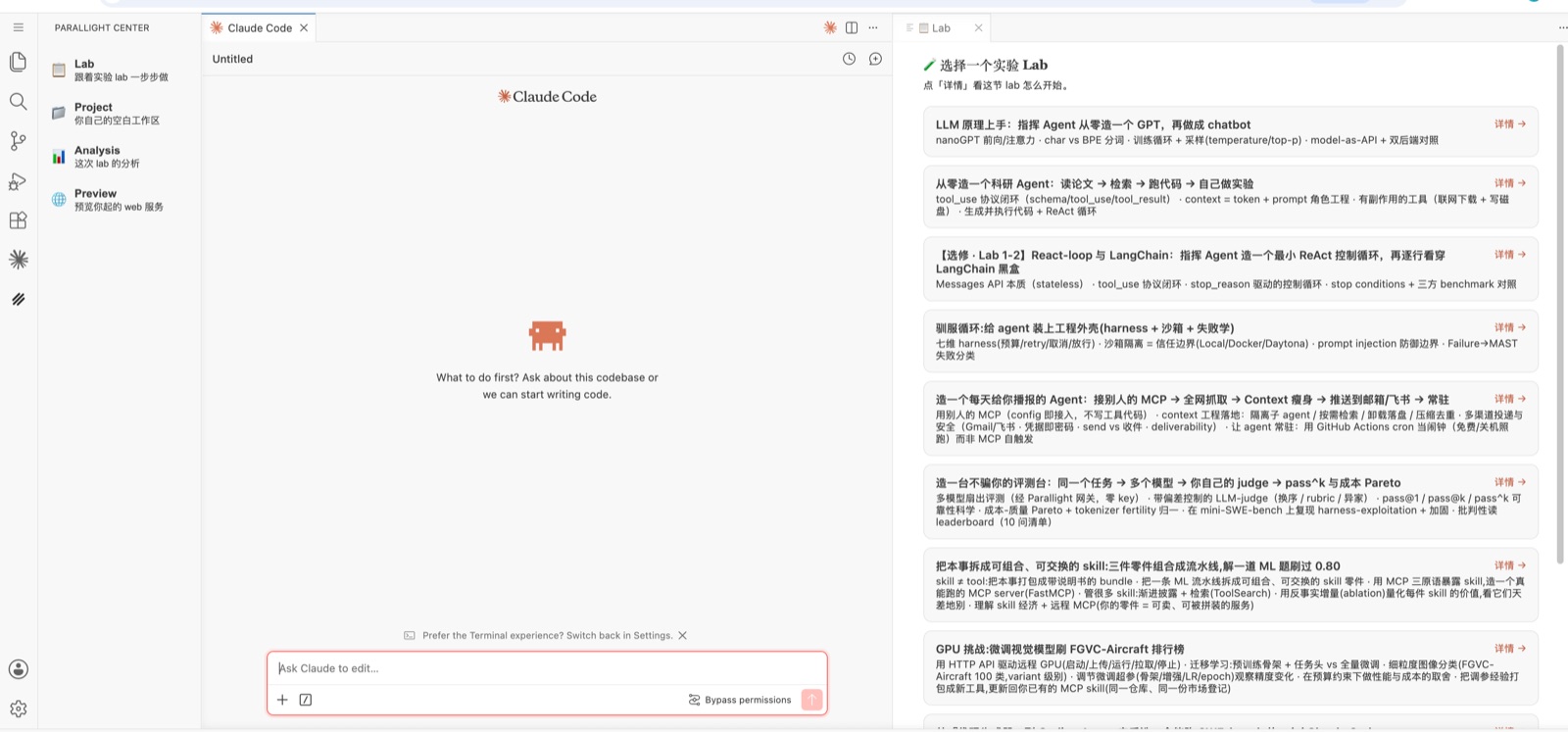Close the Lab tab

click(x=978, y=27)
